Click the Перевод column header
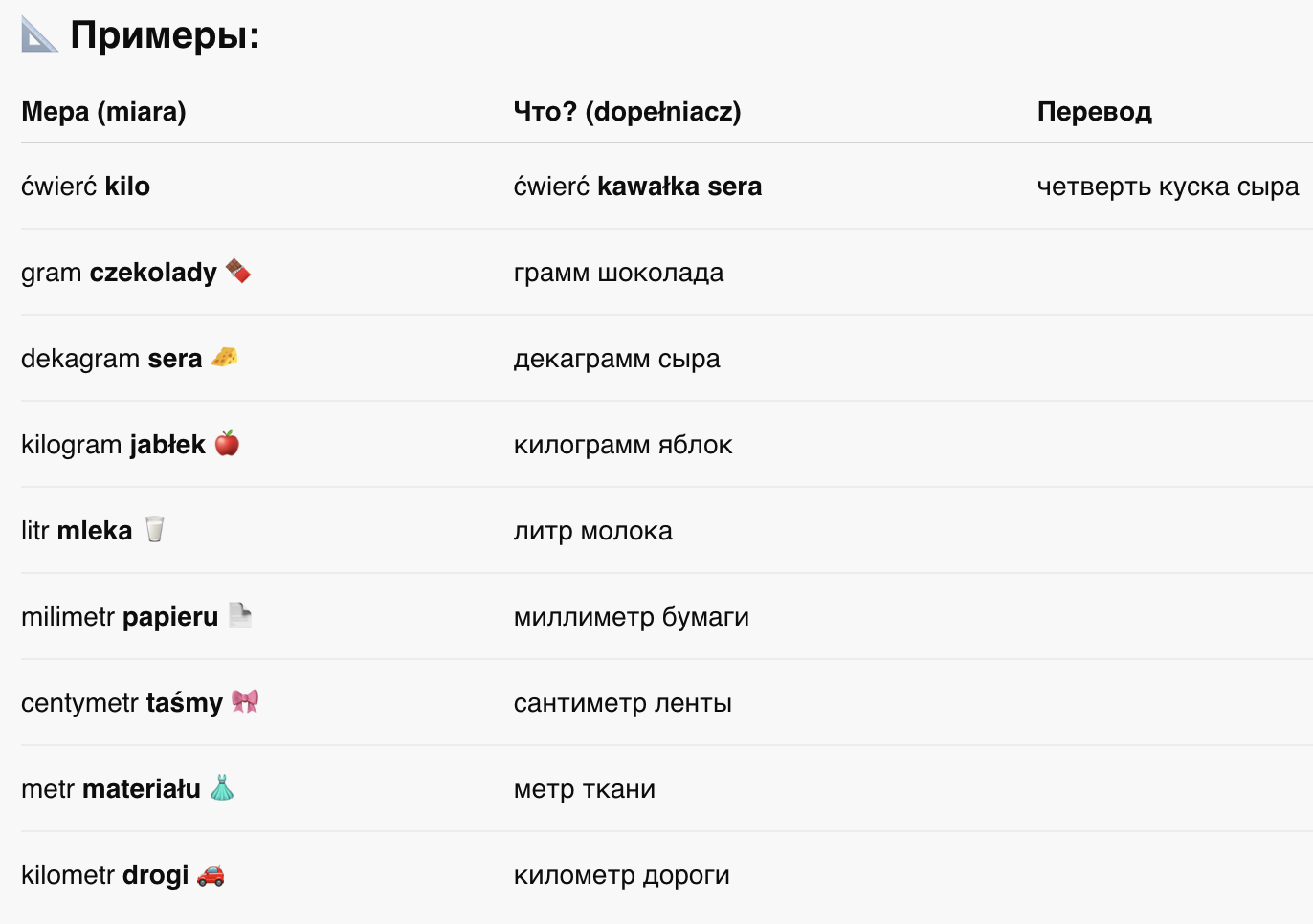The width and height of the screenshot is (1313, 924). pos(1094,112)
